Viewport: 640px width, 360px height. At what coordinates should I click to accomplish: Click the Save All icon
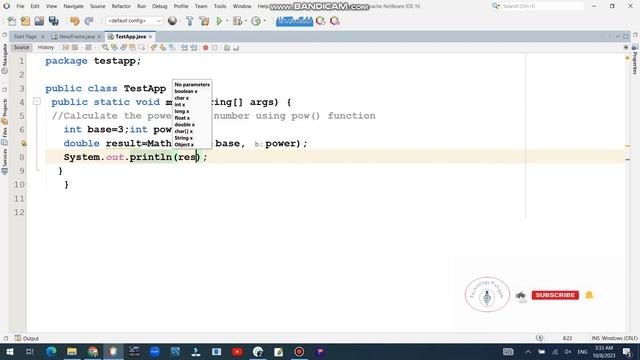53,21
